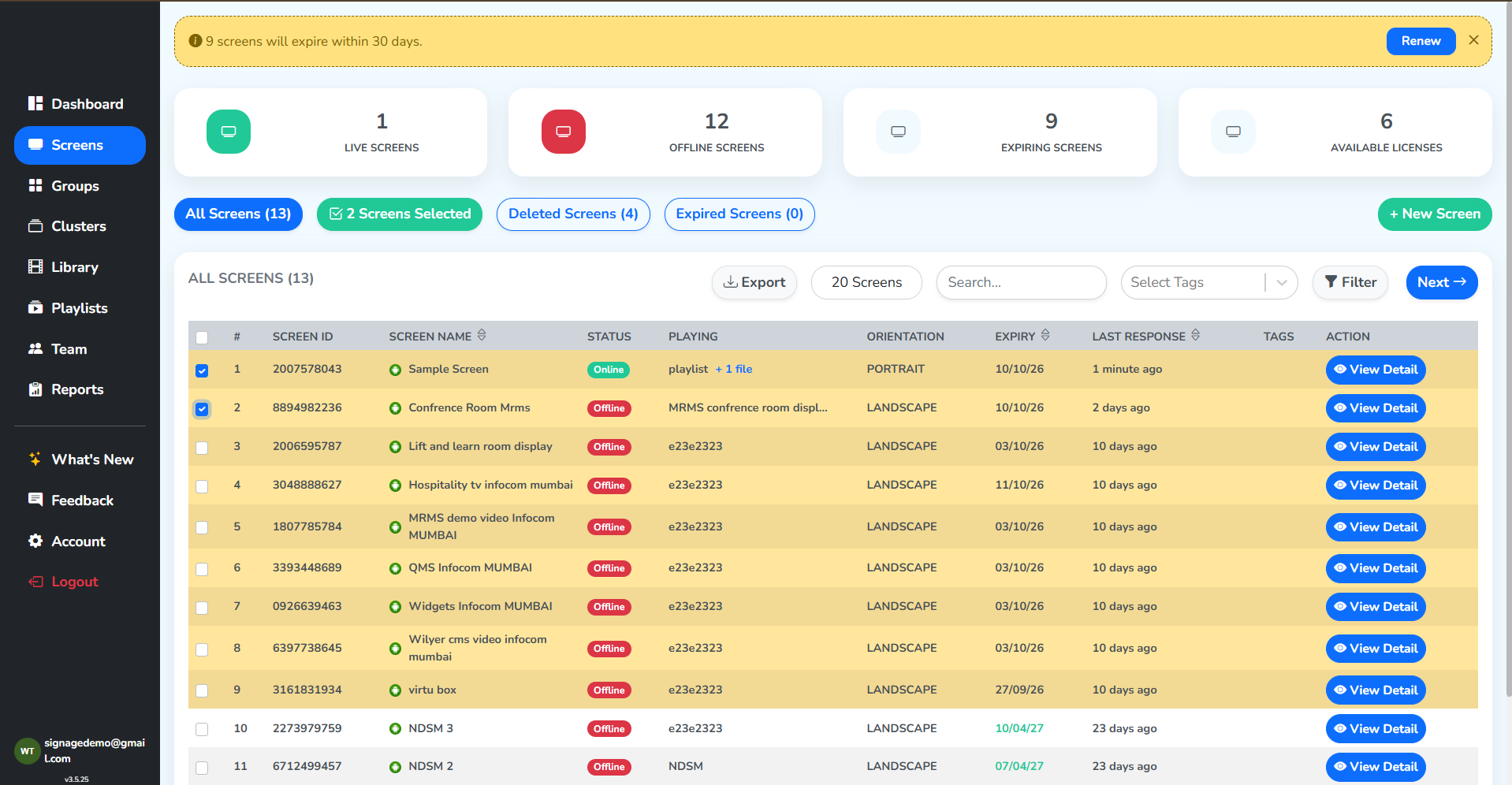
Task: Open the Select Tags dropdown
Action: tap(1208, 282)
